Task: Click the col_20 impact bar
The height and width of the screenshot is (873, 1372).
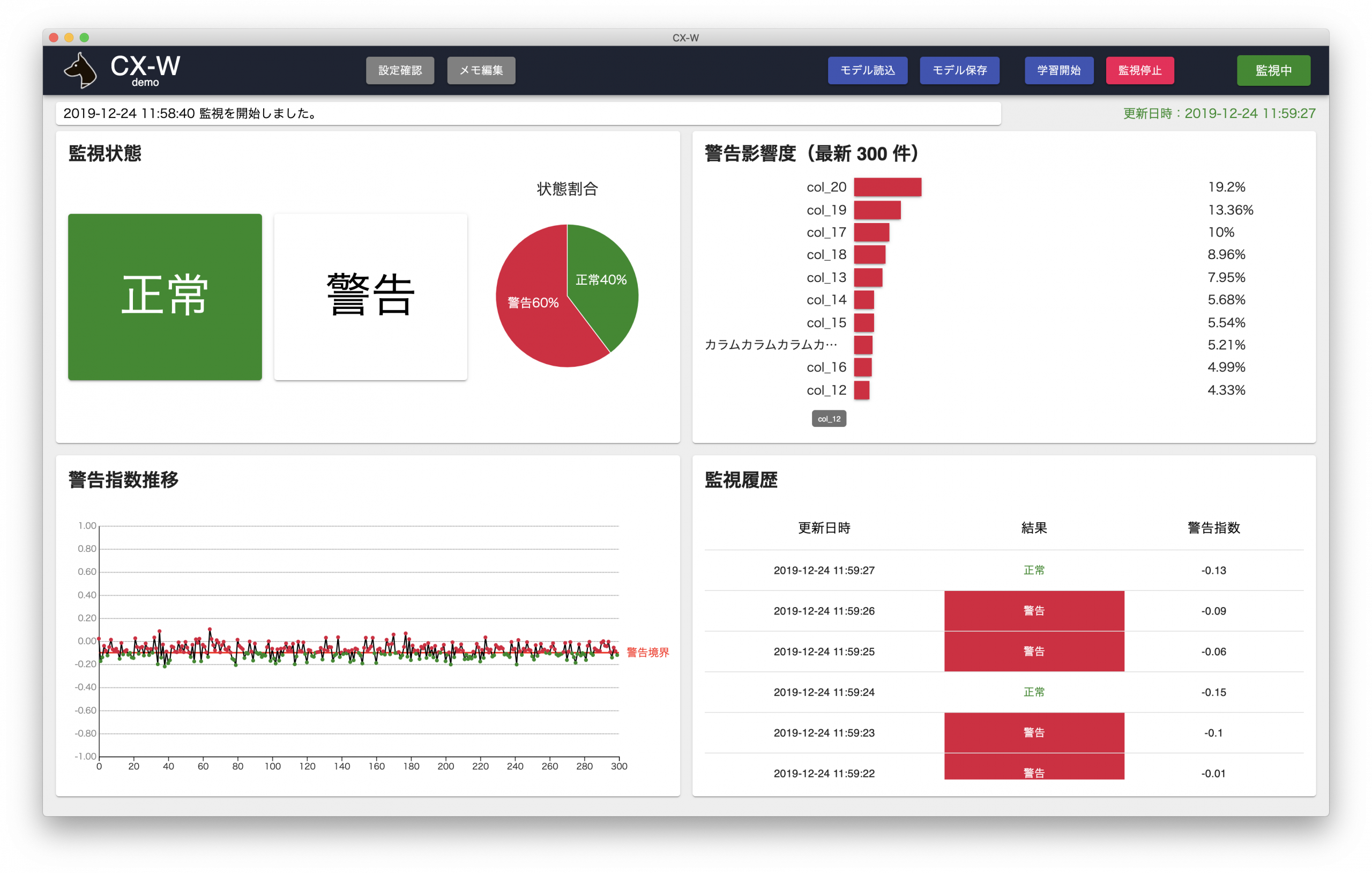Action: click(887, 187)
